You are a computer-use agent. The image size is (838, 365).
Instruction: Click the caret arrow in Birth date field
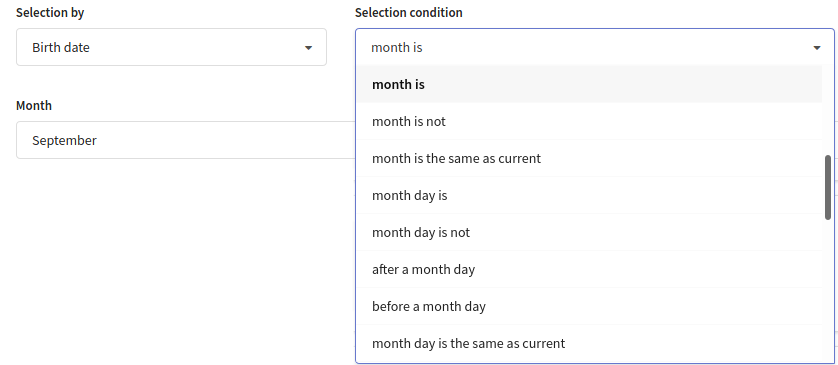tap(308, 48)
